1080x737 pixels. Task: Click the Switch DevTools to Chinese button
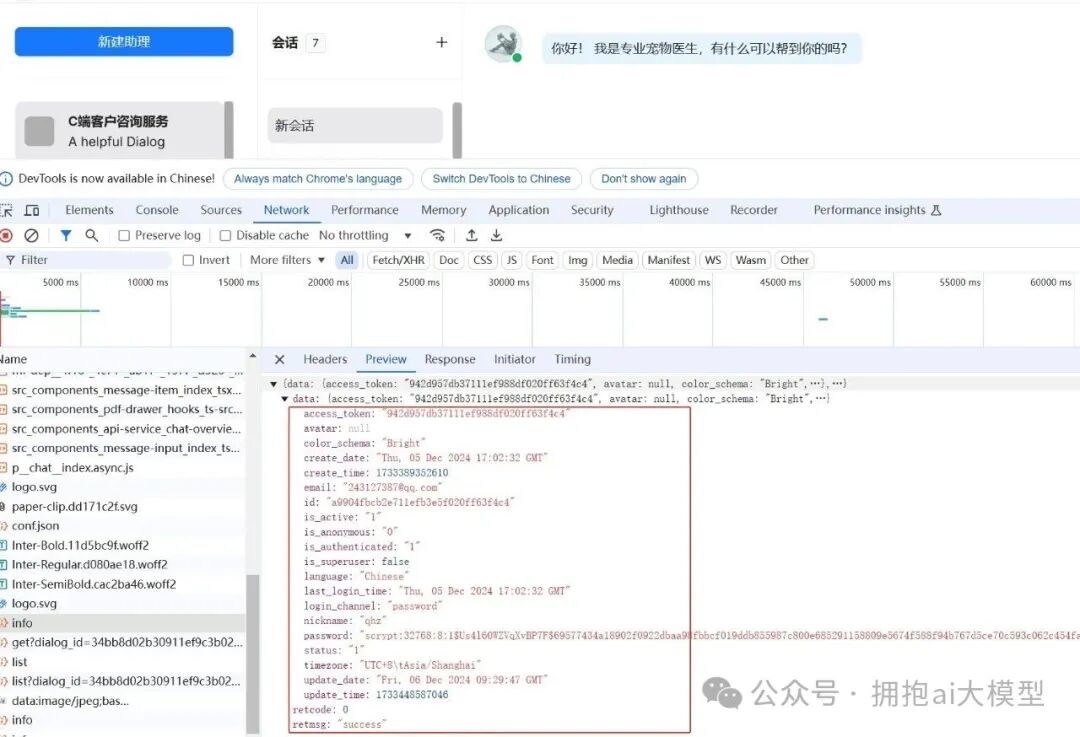click(501, 178)
